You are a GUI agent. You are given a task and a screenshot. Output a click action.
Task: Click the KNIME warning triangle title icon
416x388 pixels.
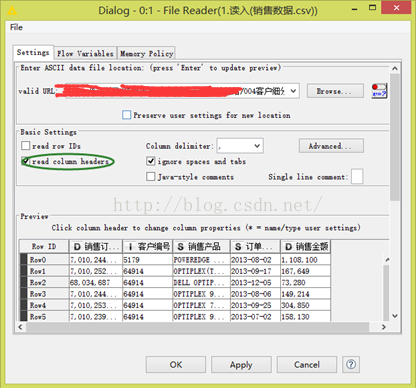(x=12, y=11)
